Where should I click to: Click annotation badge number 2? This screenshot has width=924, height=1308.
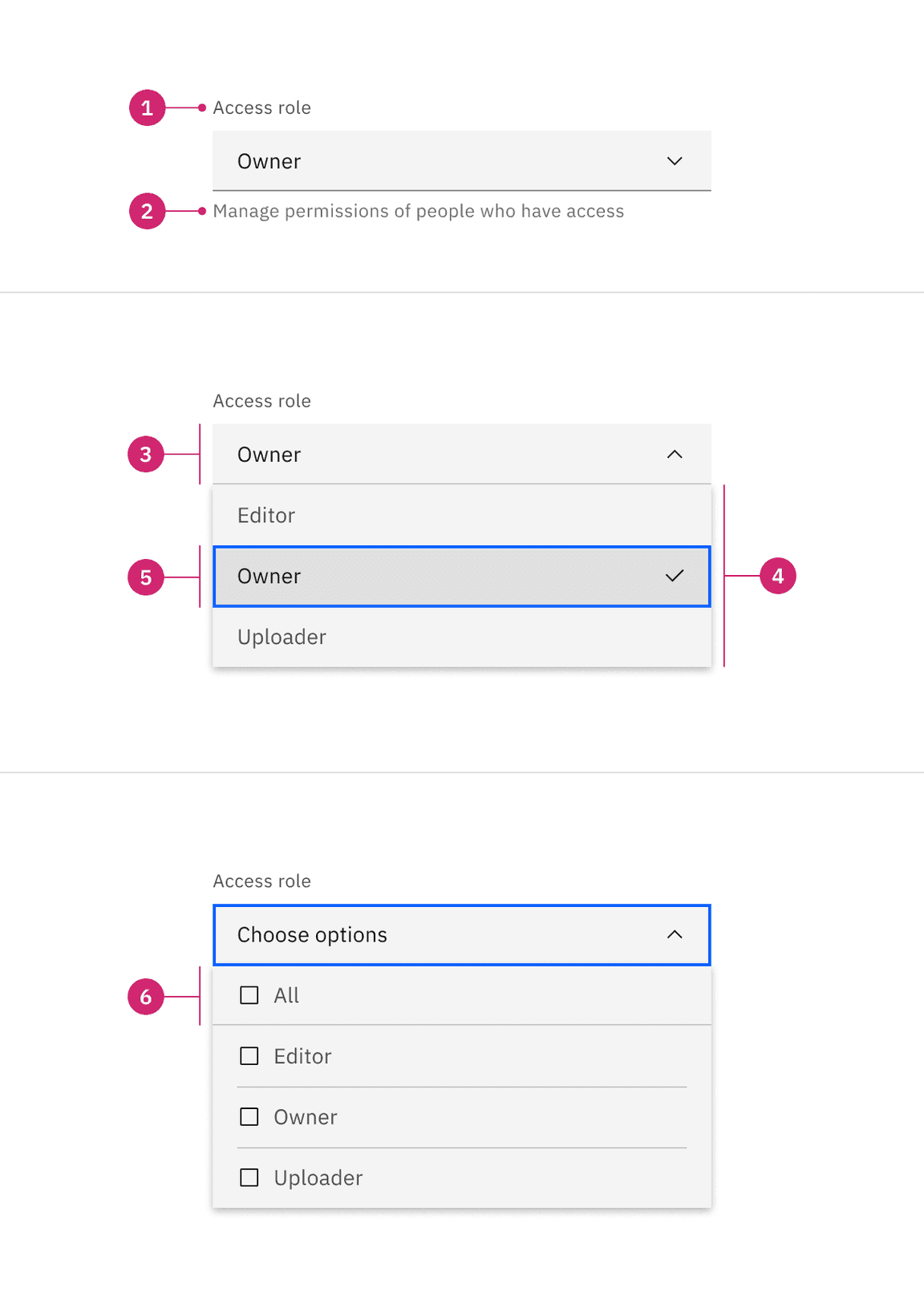147,211
